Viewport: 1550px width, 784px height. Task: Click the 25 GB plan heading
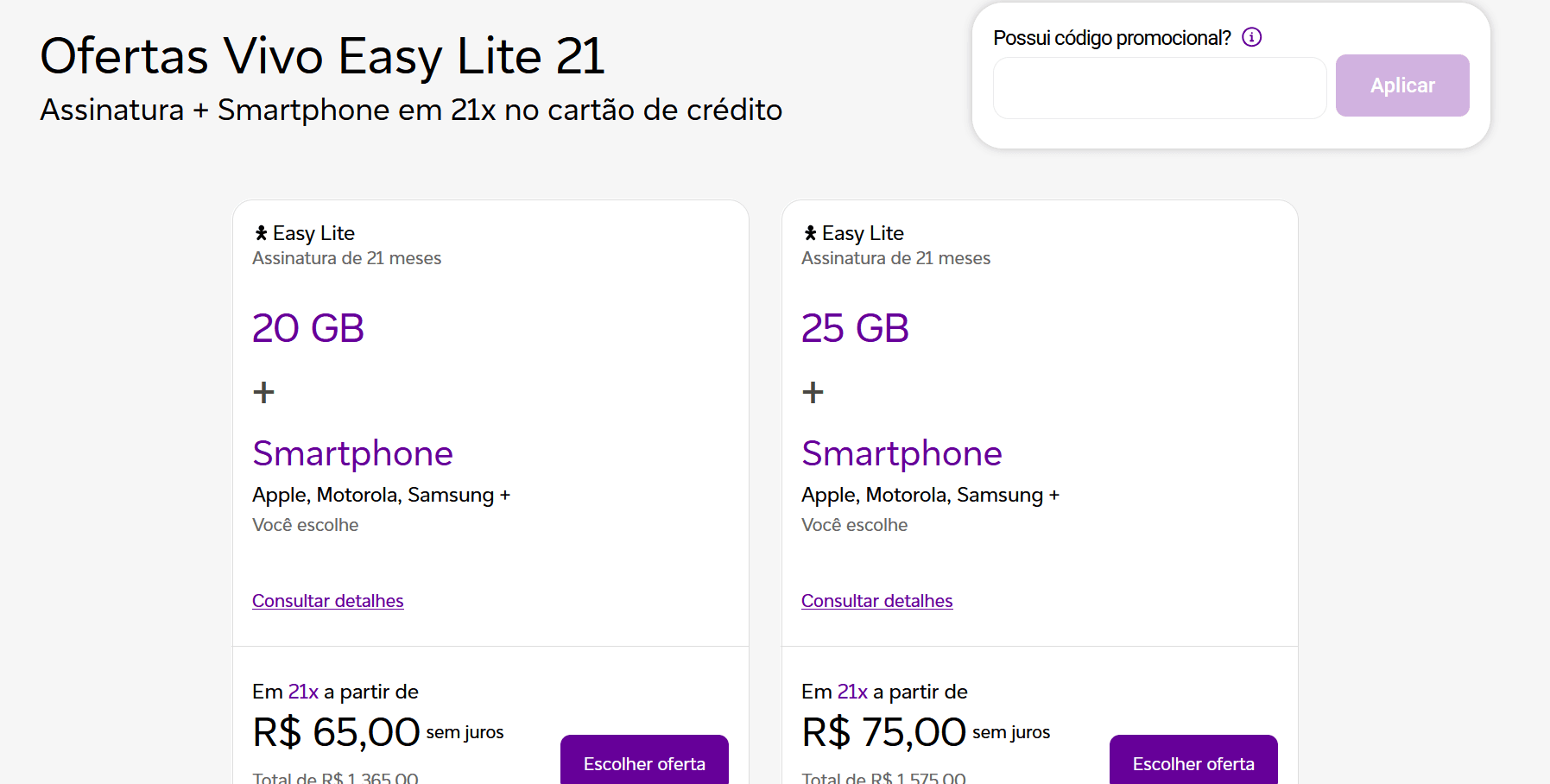855,328
